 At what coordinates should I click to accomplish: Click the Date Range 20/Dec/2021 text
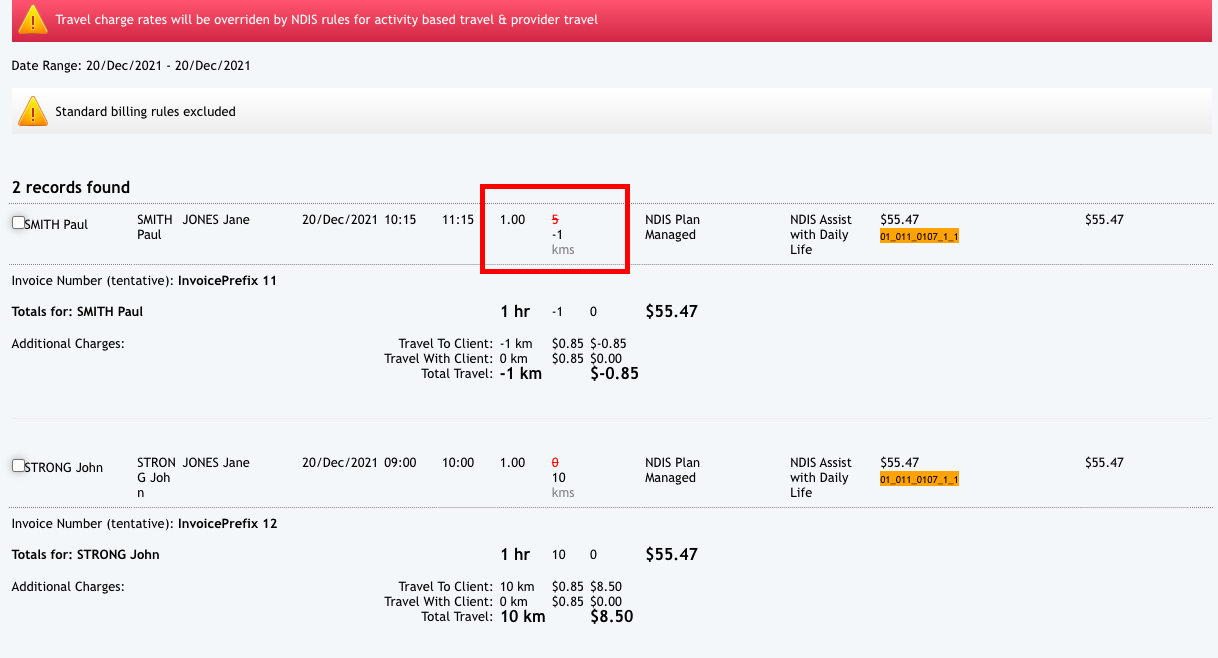click(x=131, y=66)
